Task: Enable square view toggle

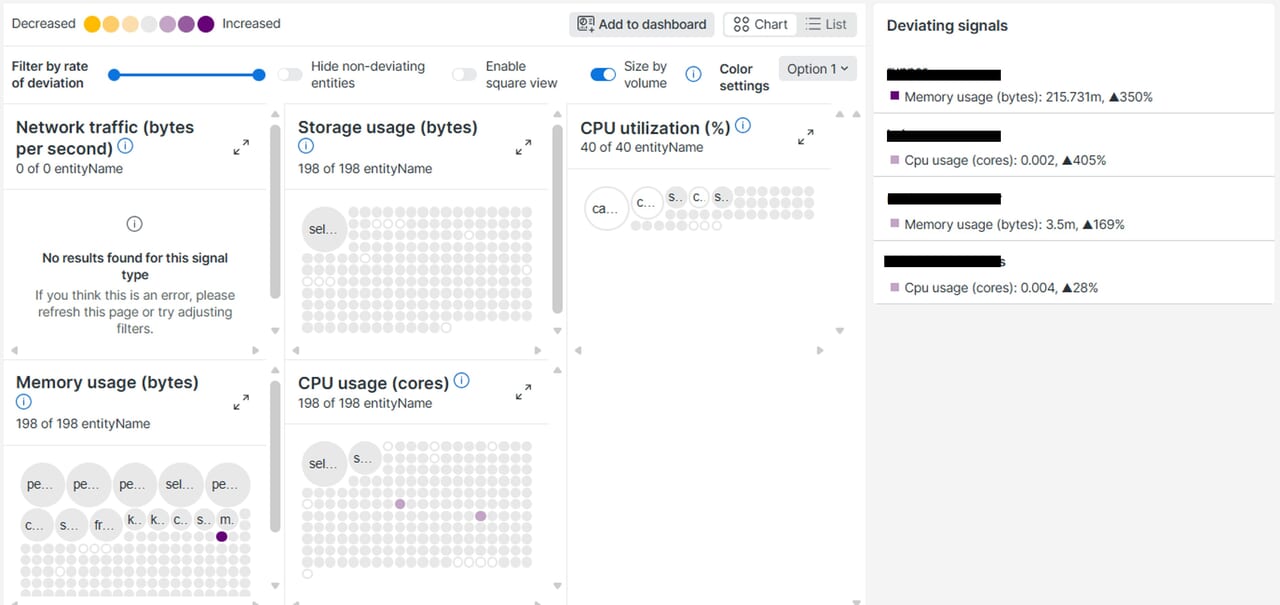Action: click(x=464, y=74)
